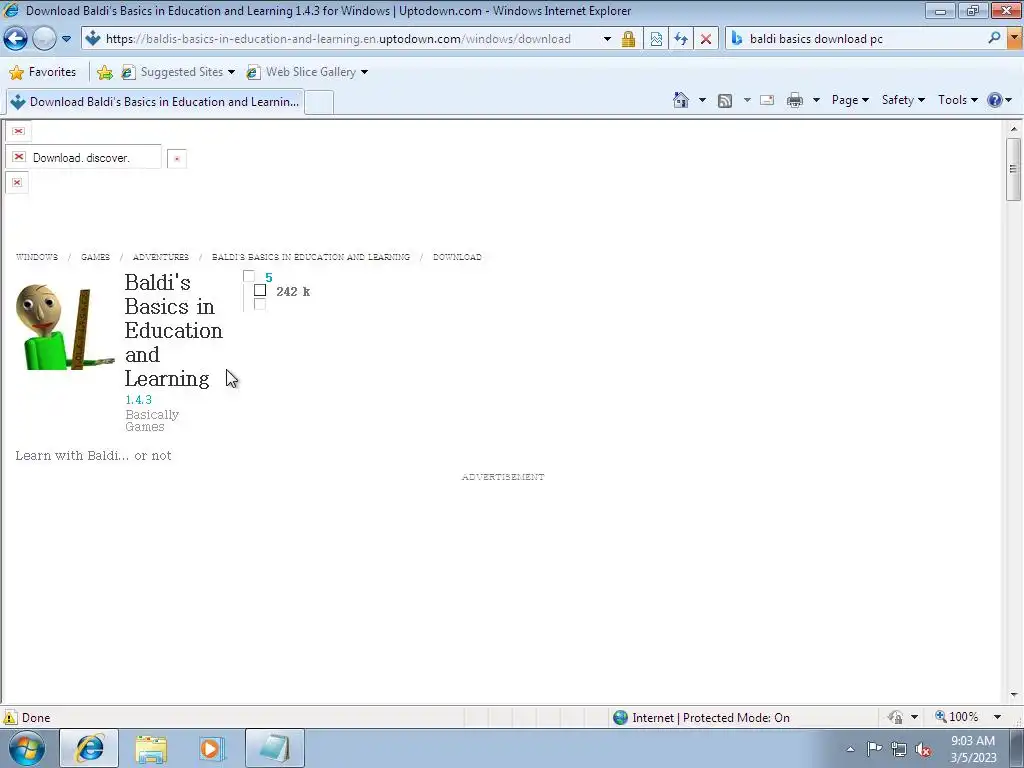Click the Read Mail icon

point(767,100)
